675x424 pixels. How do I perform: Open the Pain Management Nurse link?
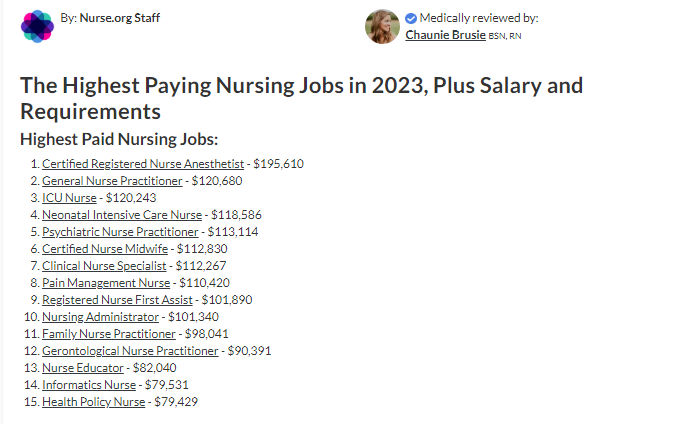(x=106, y=283)
